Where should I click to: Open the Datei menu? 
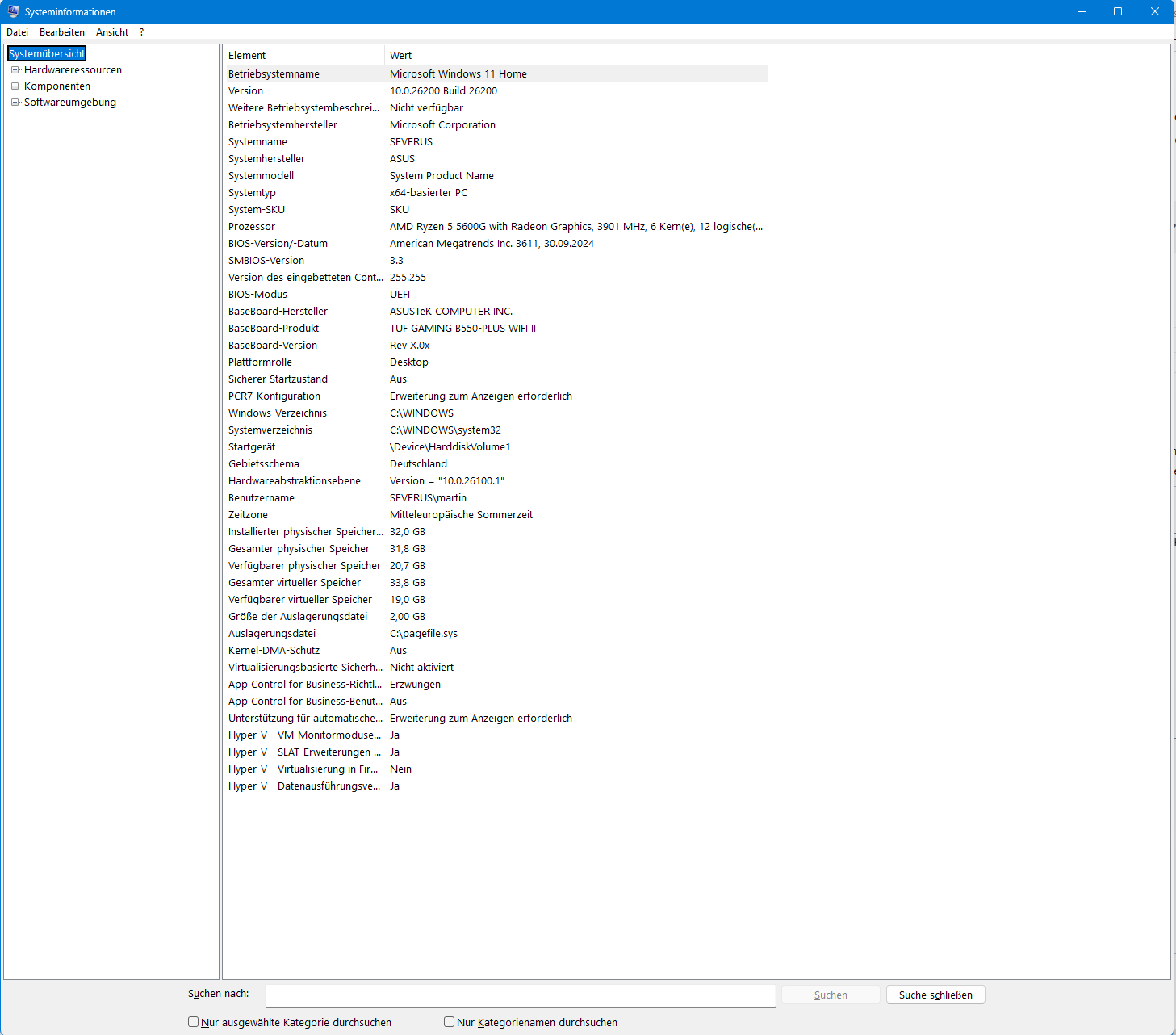tap(17, 32)
